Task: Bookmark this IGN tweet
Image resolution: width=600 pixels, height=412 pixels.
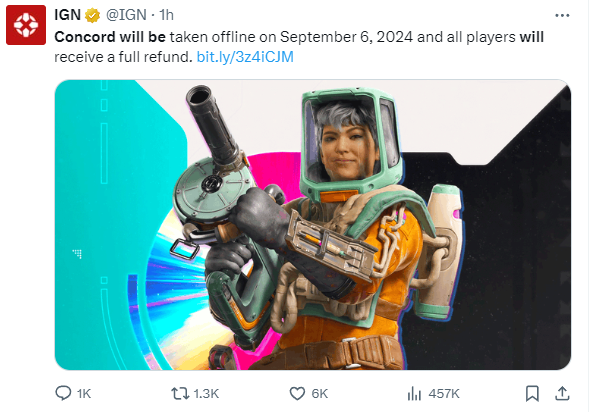Action: (x=532, y=393)
